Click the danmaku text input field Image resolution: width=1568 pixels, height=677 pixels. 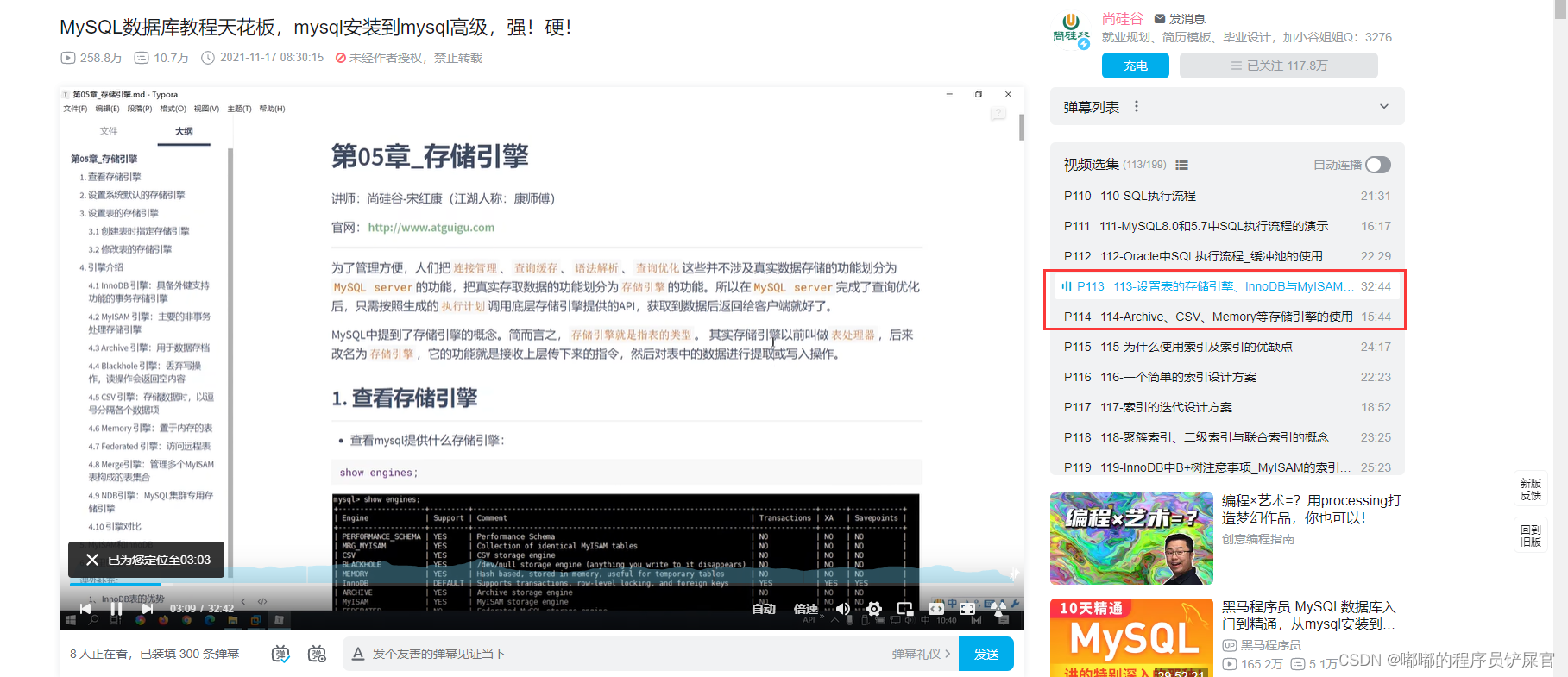pyautogui.click(x=621, y=654)
